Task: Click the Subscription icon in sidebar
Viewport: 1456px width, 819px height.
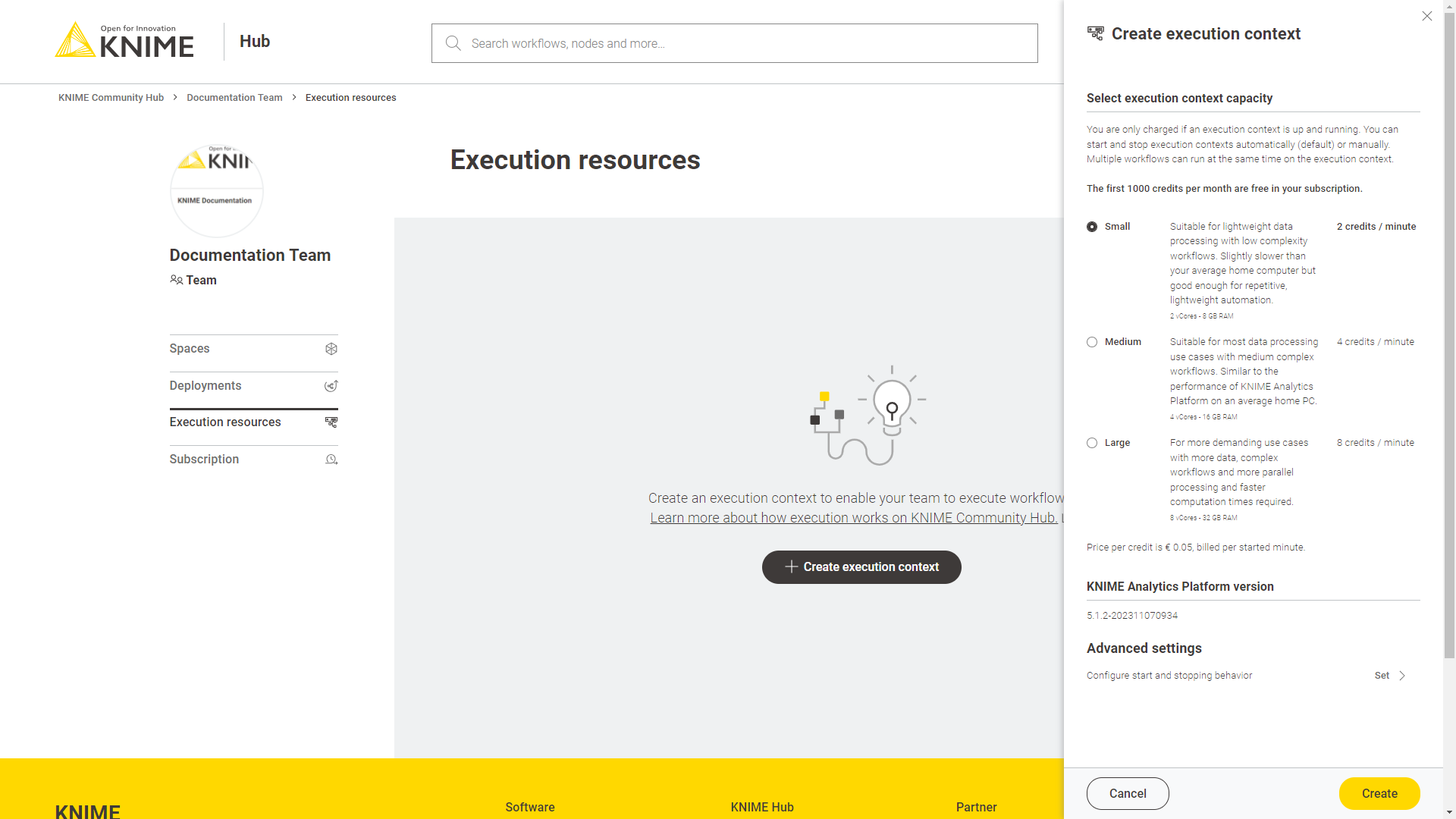Action: point(331,460)
